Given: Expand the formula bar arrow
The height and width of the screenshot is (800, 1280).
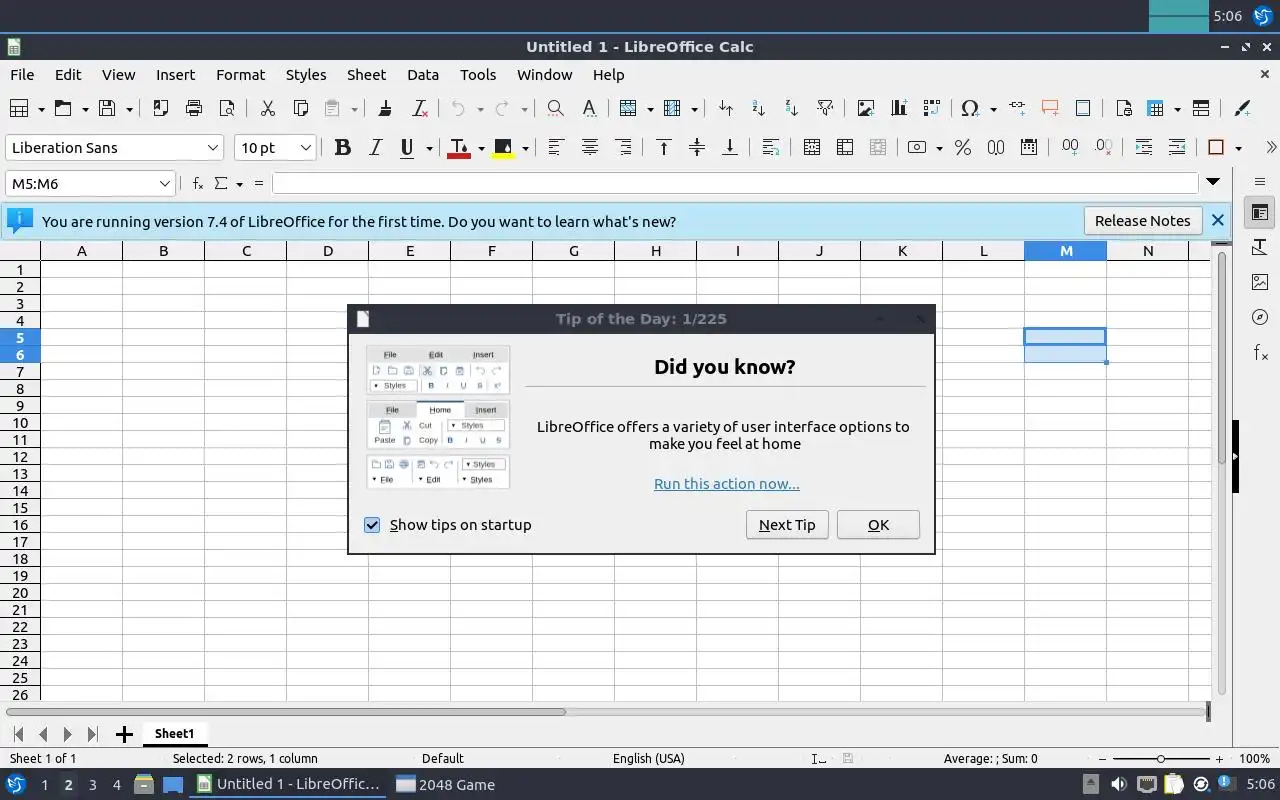Looking at the screenshot, I should pos(1213,182).
